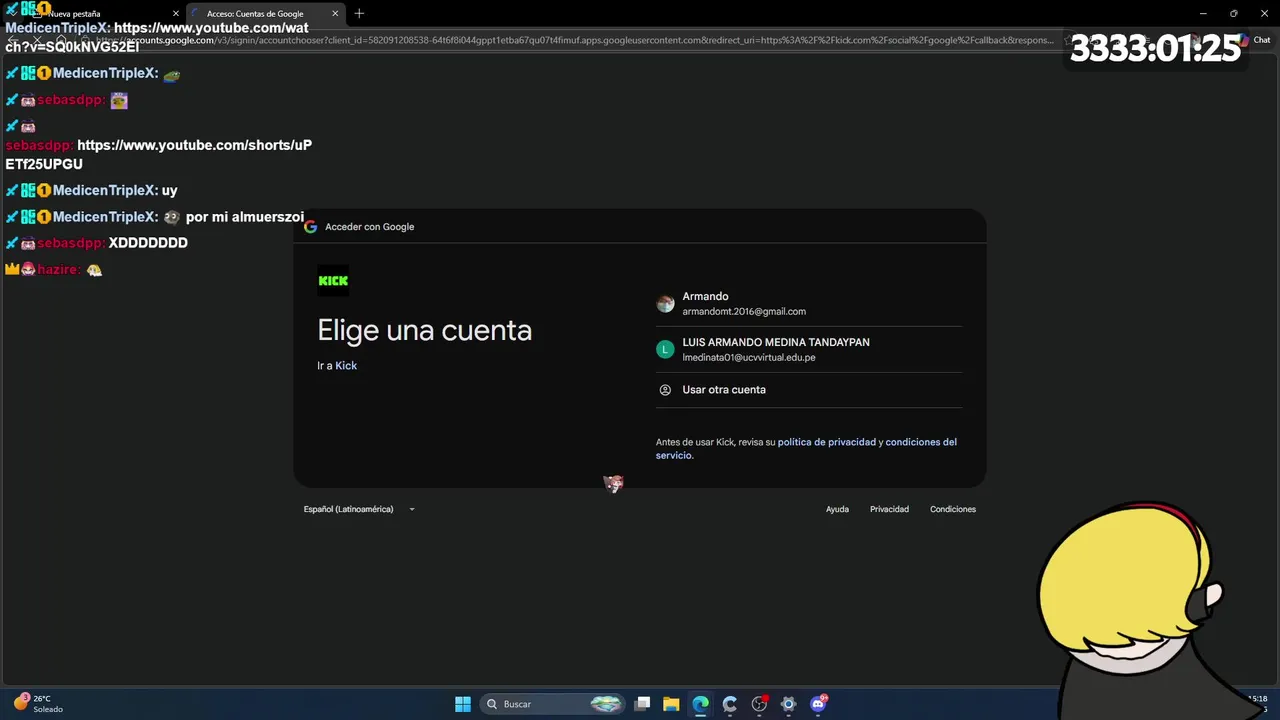Open File Explorer from the taskbar

[671, 704]
